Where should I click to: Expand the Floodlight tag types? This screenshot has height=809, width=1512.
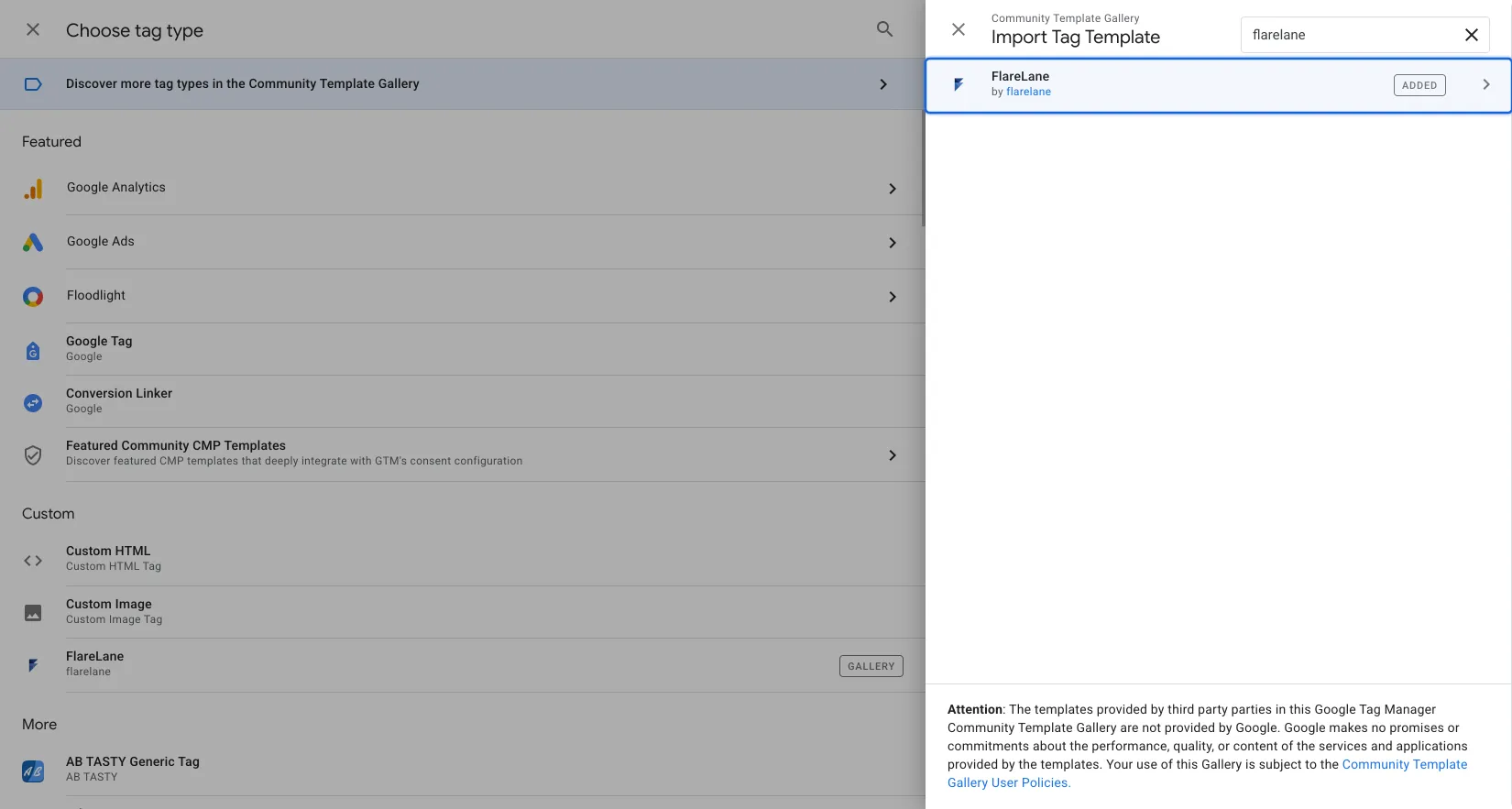coord(893,297)
